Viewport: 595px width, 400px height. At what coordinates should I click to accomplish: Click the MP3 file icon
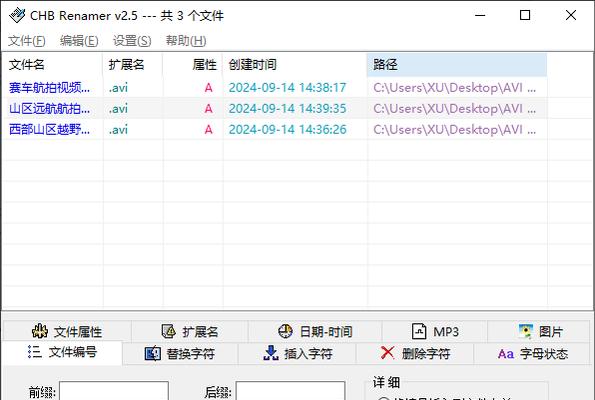pyautogui.click(x=419, y=331)
